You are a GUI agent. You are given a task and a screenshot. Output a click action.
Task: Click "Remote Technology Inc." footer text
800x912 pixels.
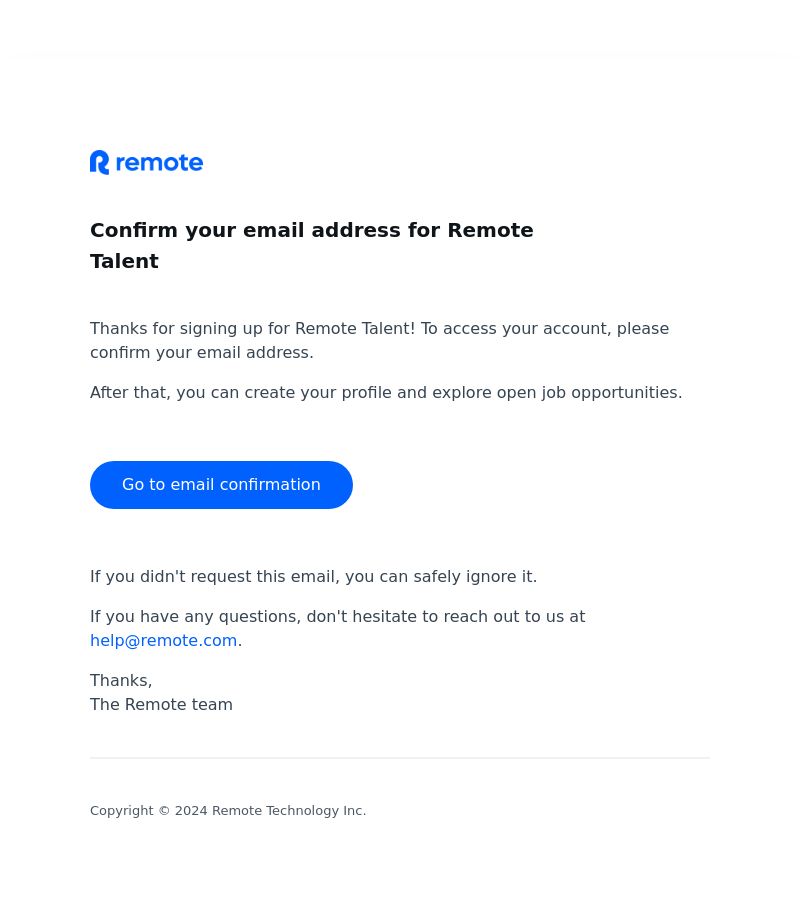click(x=289, y=811)
